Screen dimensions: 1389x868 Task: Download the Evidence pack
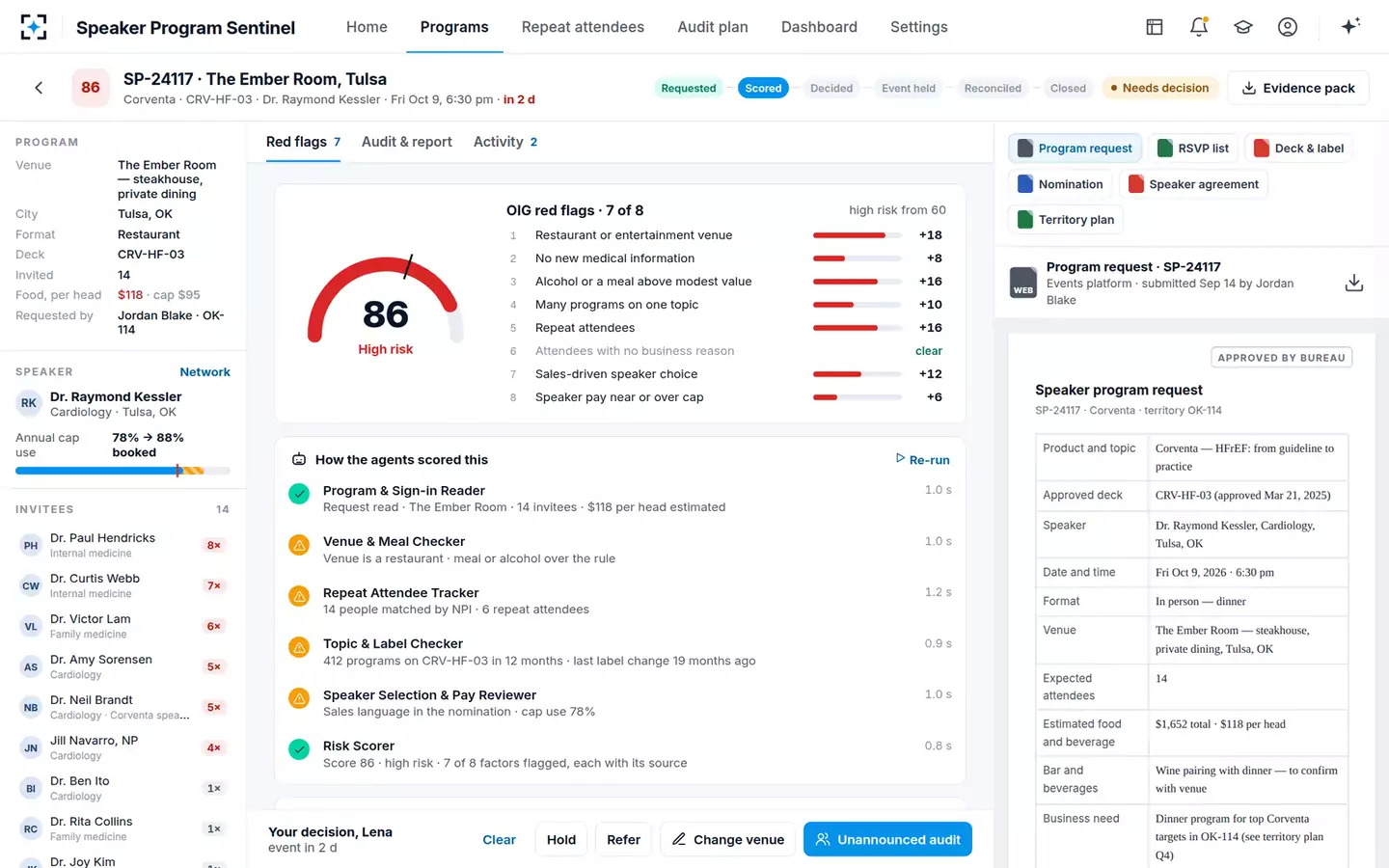(x=1298, y=88)
